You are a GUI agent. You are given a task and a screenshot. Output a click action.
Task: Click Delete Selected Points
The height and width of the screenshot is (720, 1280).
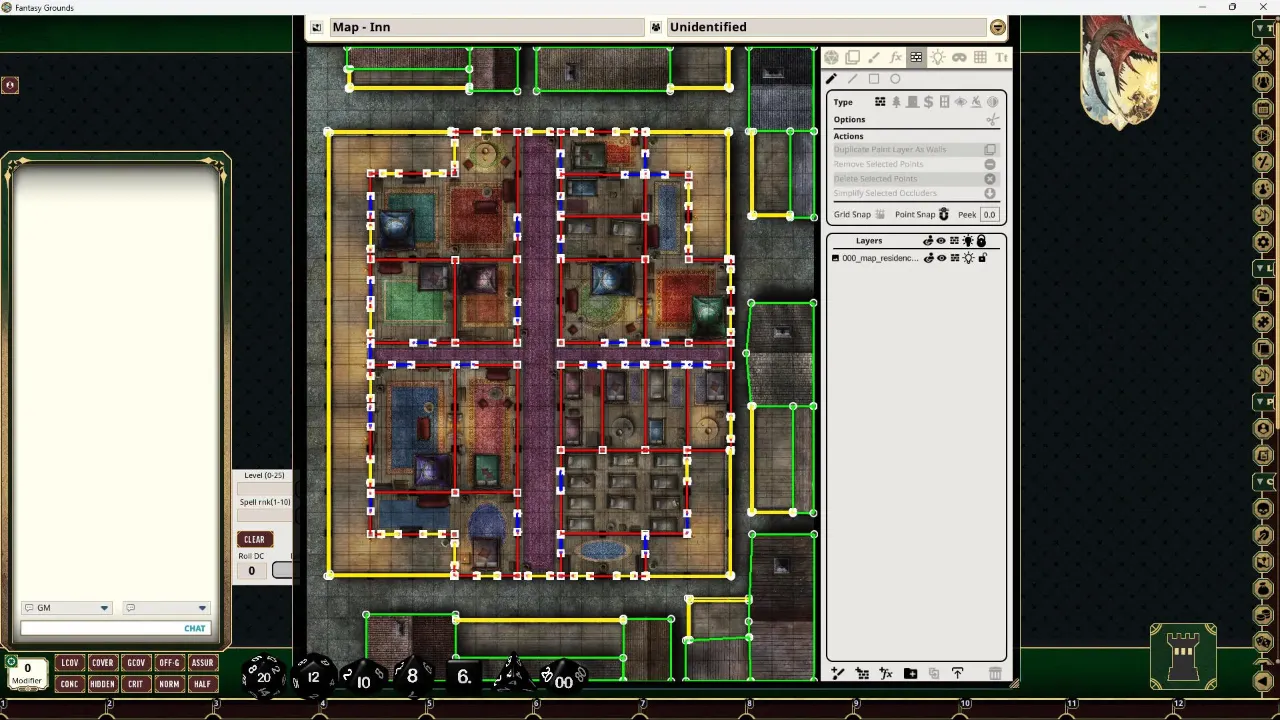pos(914,178)
